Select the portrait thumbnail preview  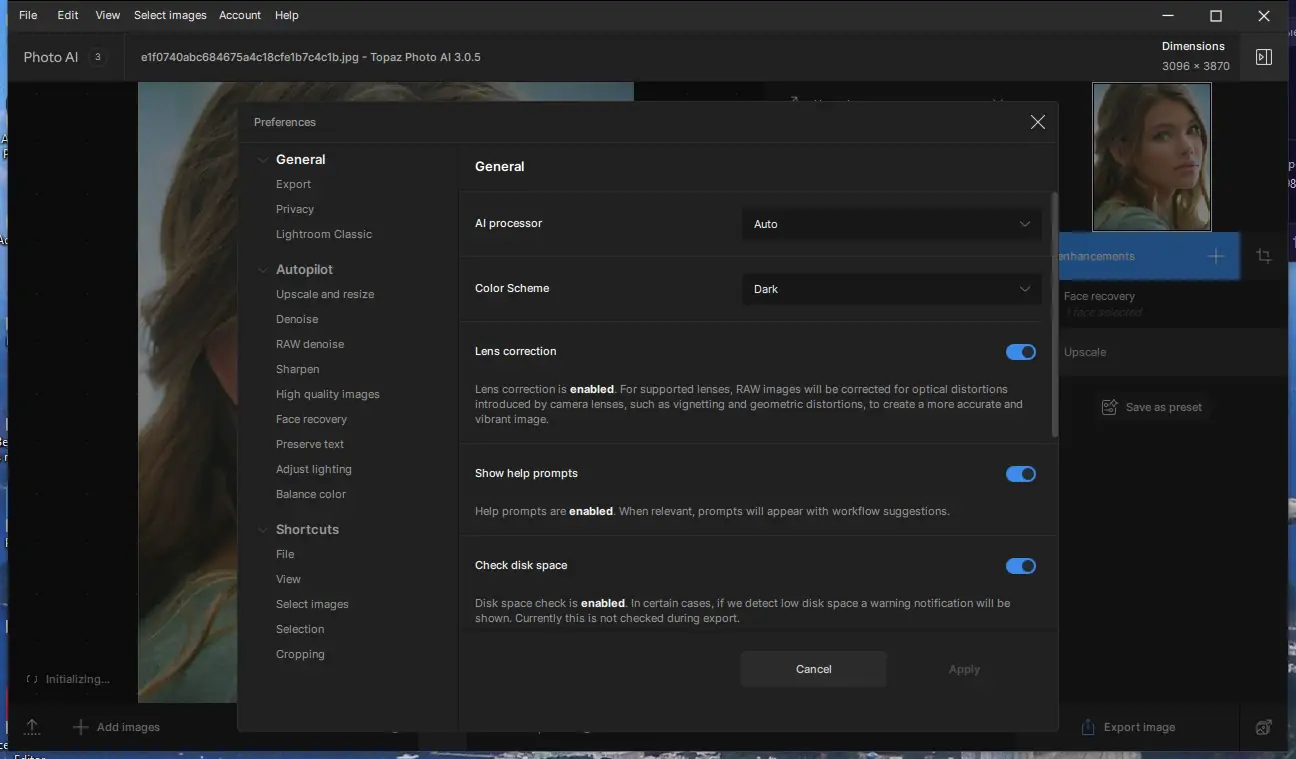(x=1152, y=157)
